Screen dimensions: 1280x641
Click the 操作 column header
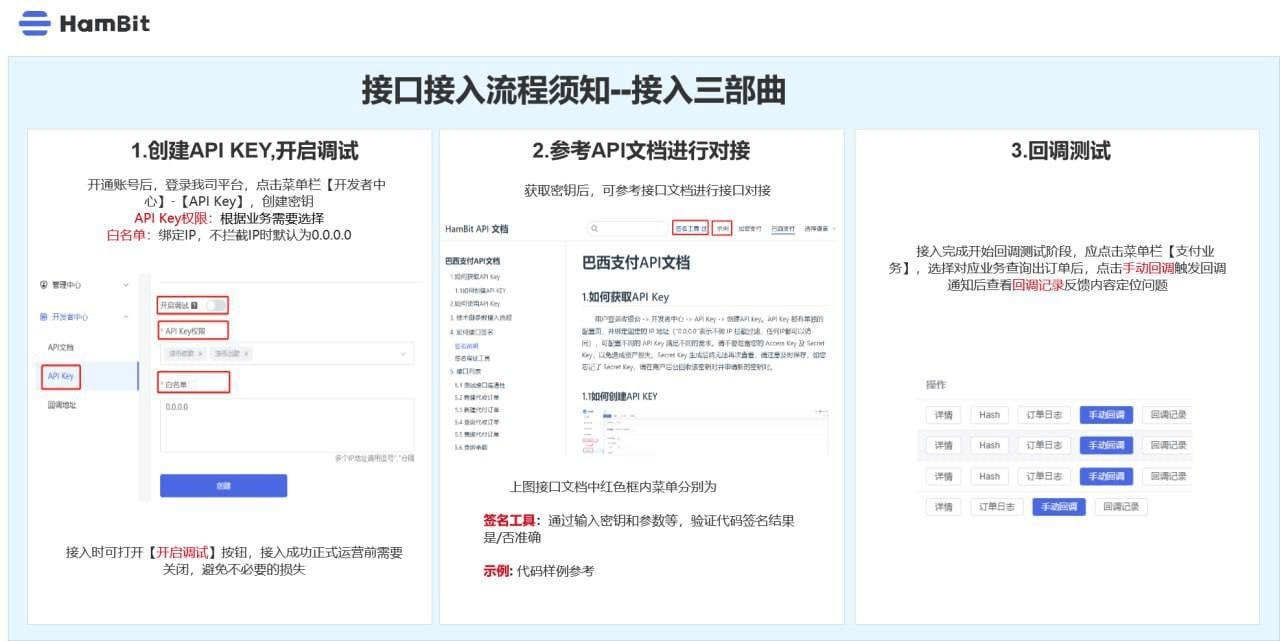(x=936, y=384)
